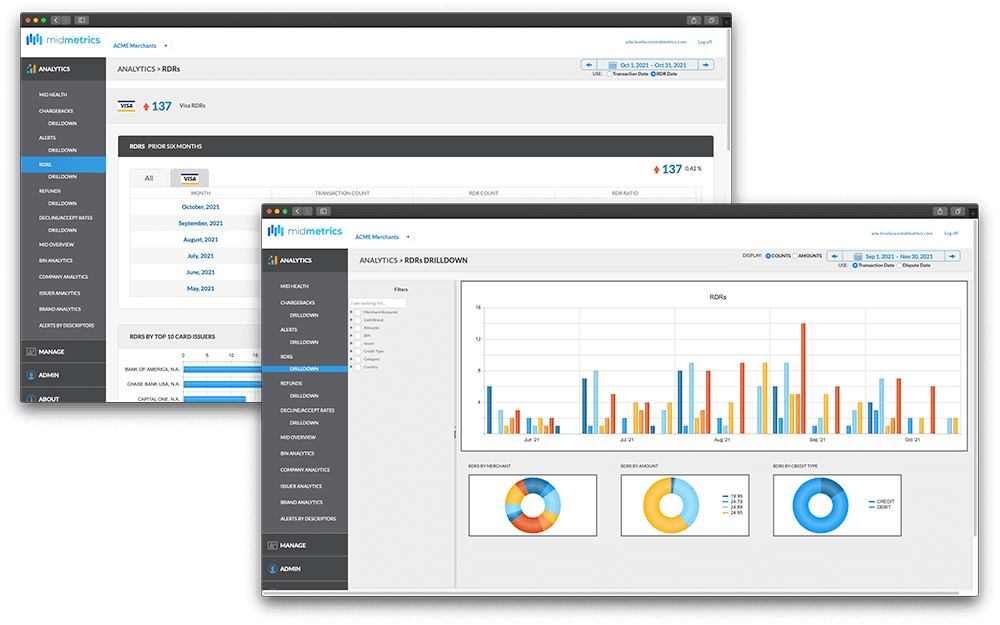Select the Dispute Date radio option

(x=898, y=265)
